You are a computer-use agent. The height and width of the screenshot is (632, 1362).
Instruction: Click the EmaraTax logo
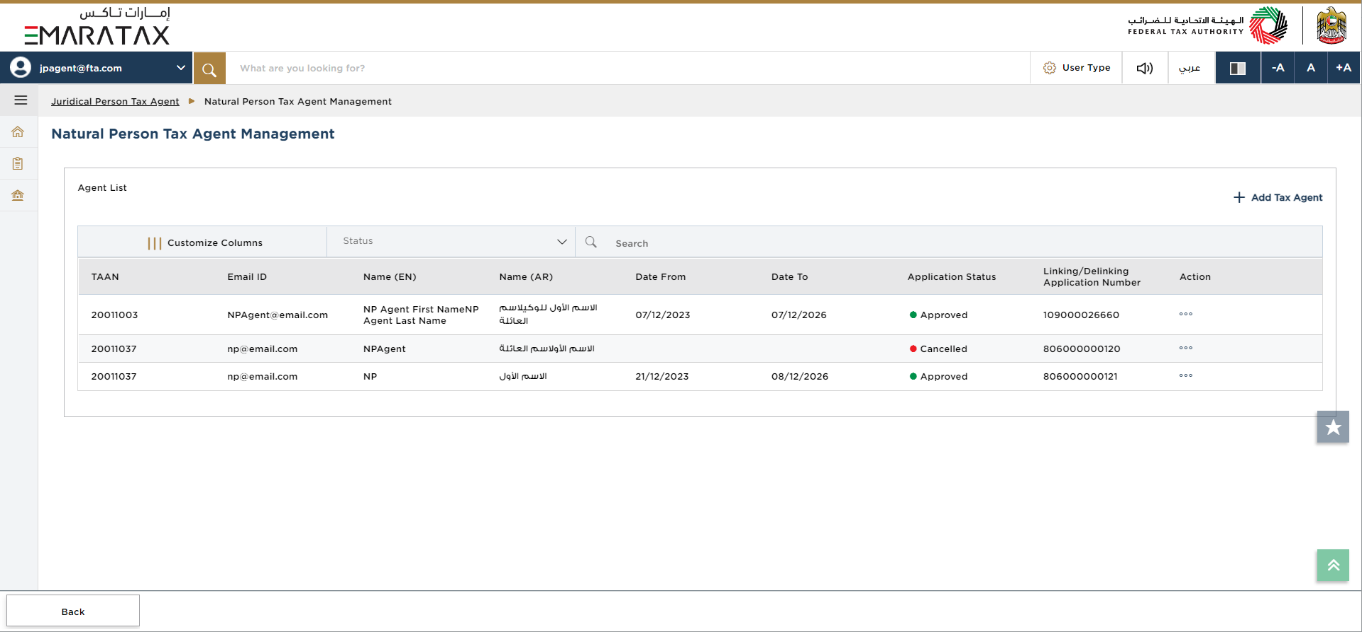pos(97,27)
